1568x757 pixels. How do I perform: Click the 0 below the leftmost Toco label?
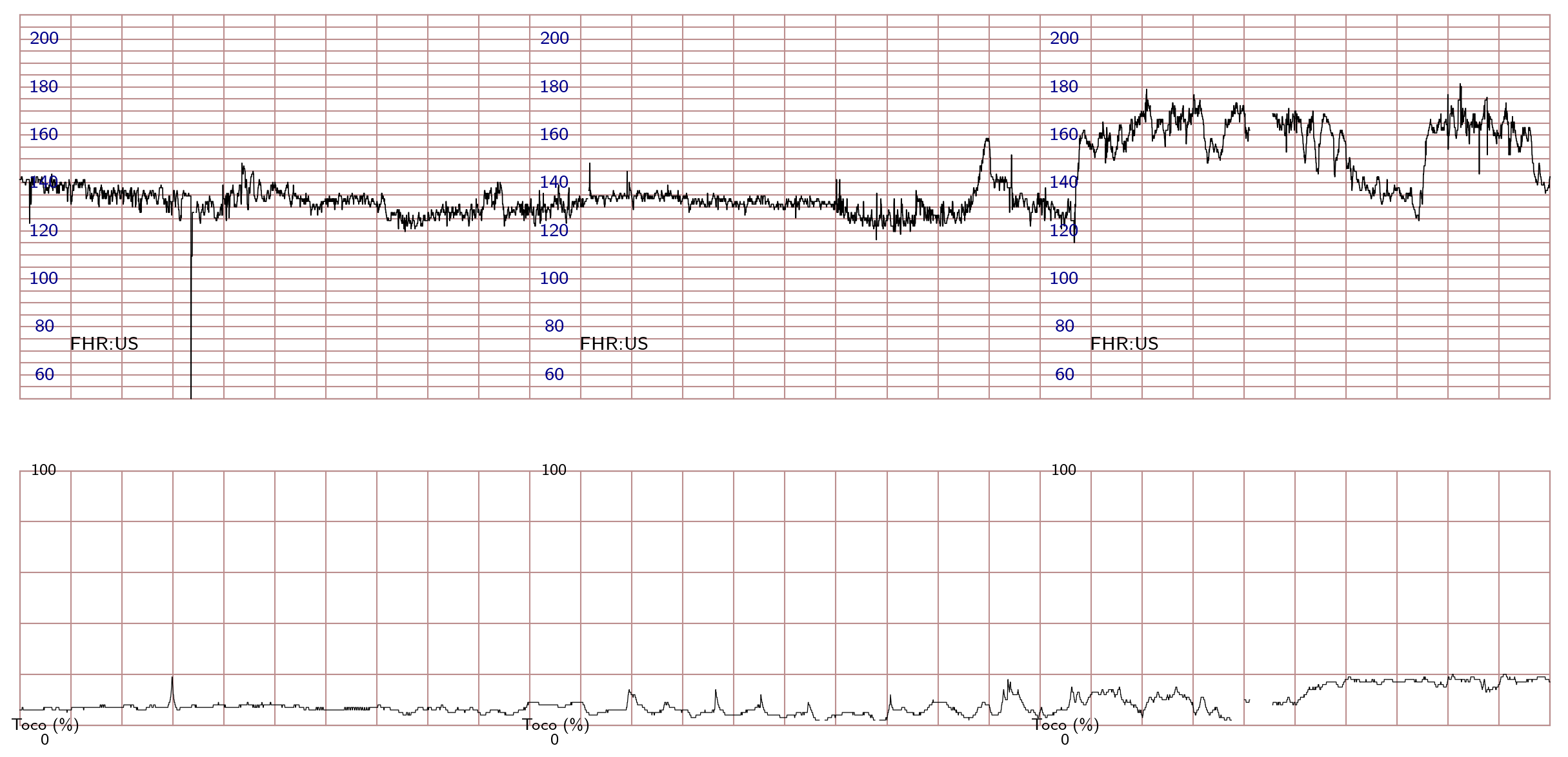45,740
